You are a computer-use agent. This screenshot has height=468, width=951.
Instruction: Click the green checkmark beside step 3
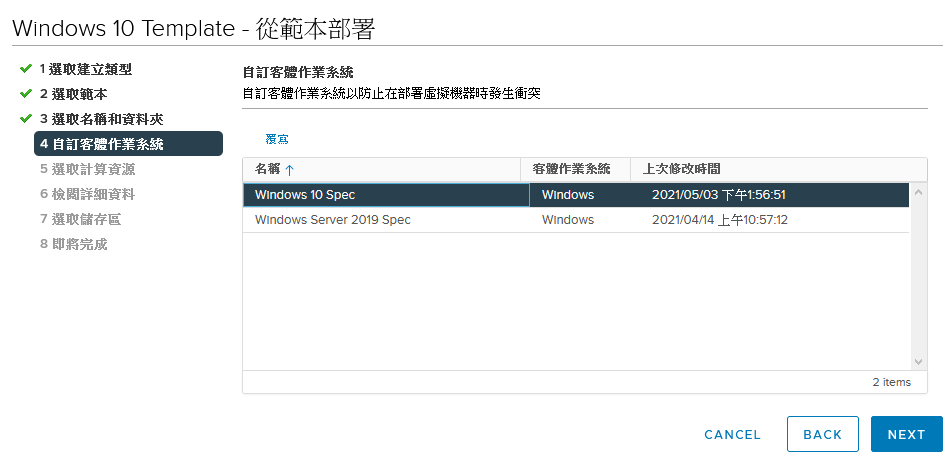[25, 119]
